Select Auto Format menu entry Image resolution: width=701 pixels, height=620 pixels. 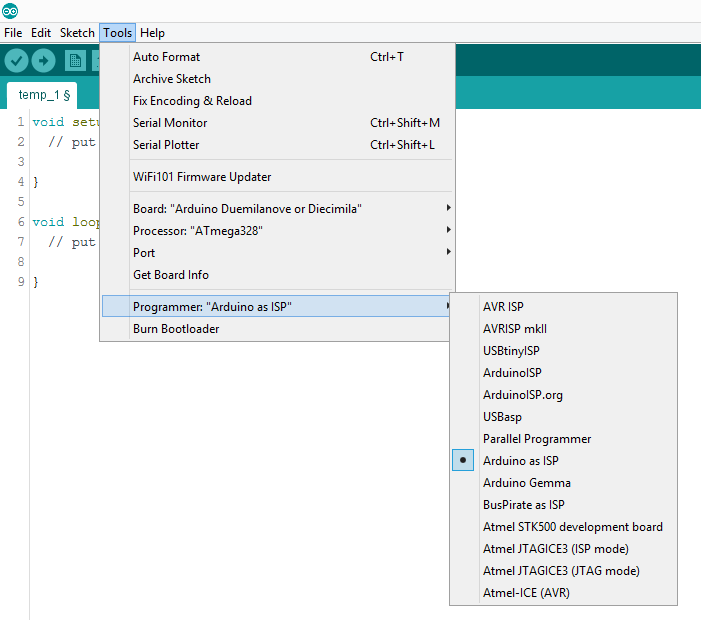click(x=166, y=57)
